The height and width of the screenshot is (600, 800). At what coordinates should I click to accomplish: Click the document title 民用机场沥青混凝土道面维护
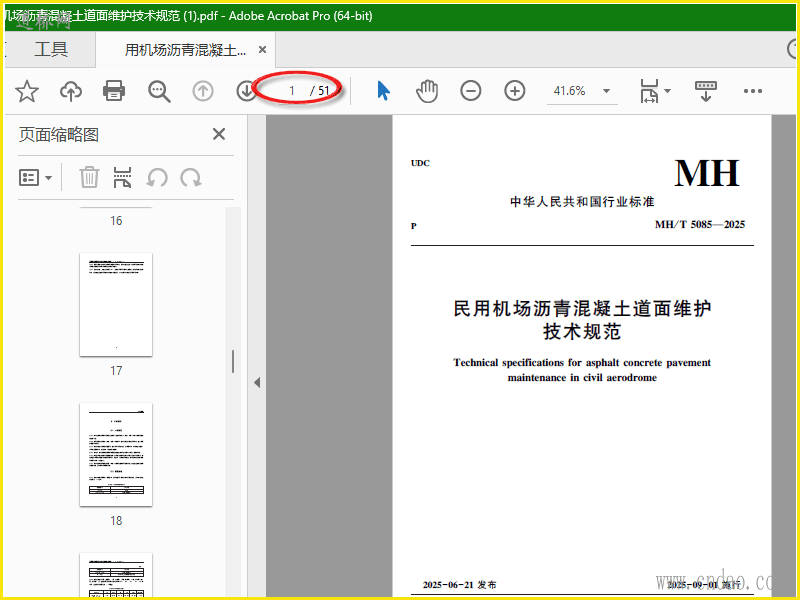582,309
